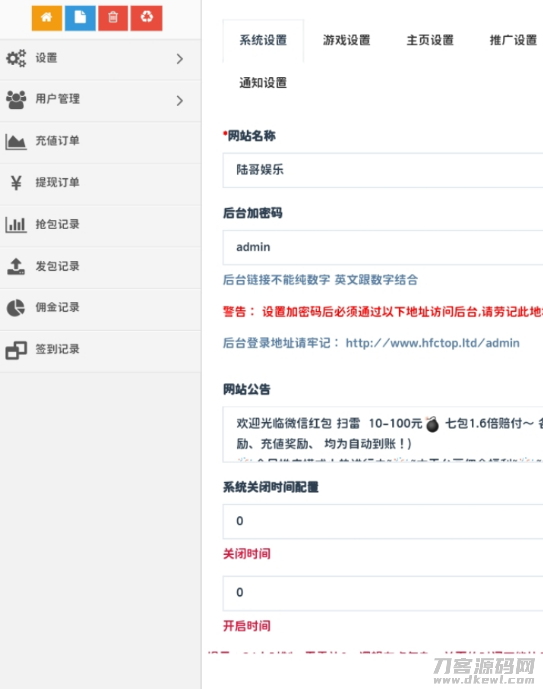Click the bar chart icon for 抢包记录
Image resolution: width=543 pixels, height=689 pixels.
pyautogui.click(x=16, y=225)
